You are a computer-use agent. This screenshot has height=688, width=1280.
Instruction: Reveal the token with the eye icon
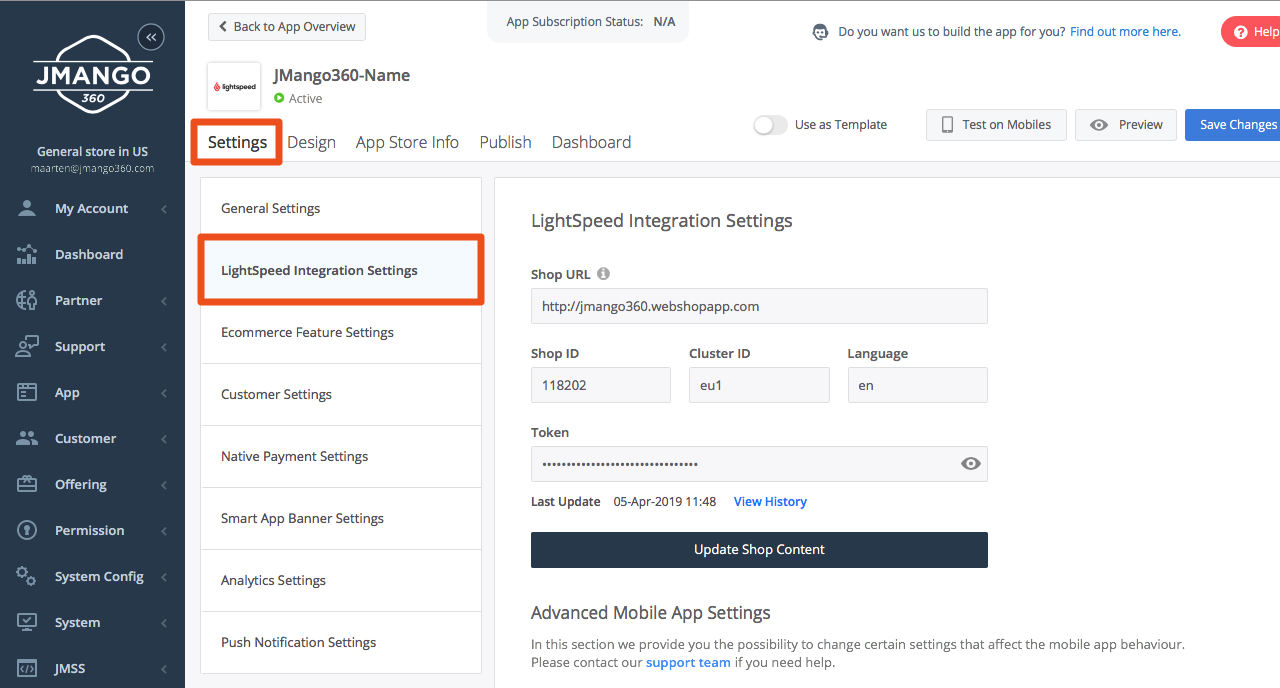coord(970,464)
